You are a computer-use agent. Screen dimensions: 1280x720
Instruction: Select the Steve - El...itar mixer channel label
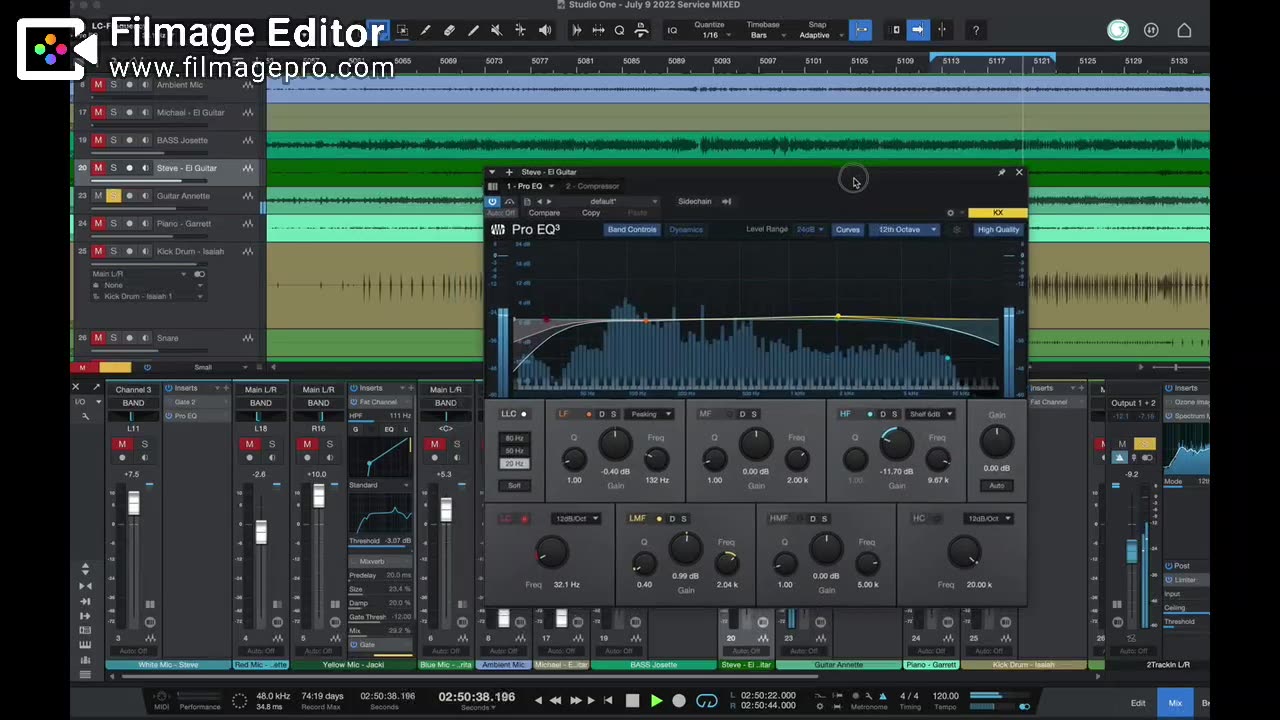pos(745,665)
